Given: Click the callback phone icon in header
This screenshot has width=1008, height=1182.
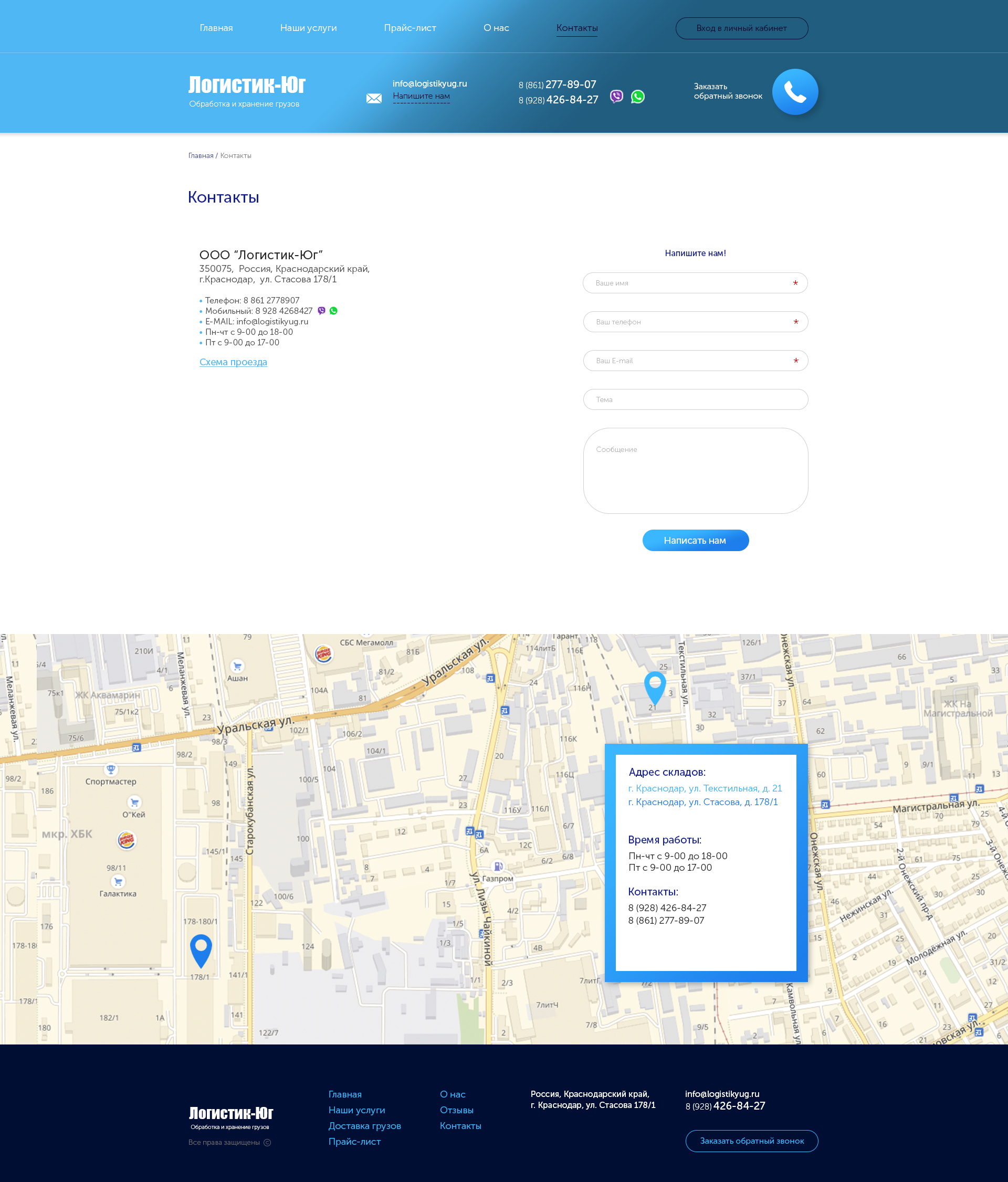Looking at the screenshot, I should 795,92.
